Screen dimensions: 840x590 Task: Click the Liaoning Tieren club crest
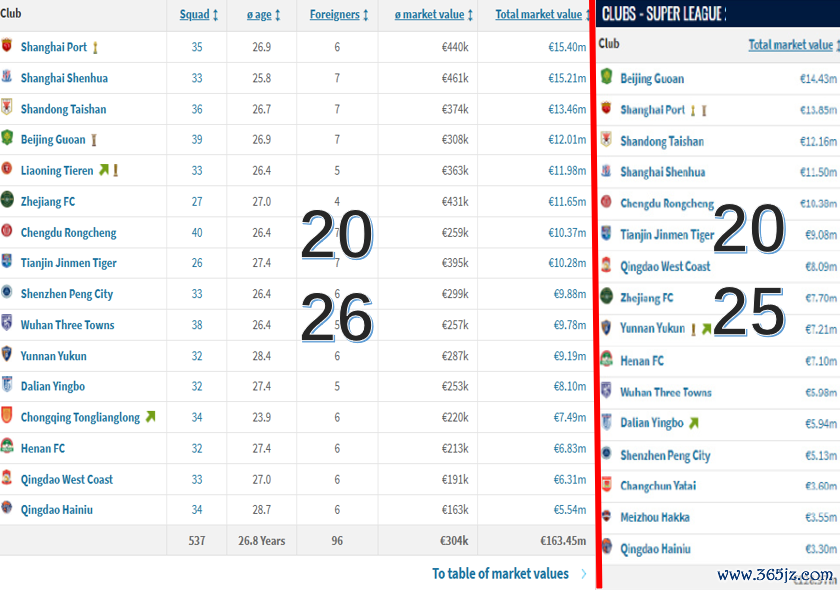[x=7, y=170]
